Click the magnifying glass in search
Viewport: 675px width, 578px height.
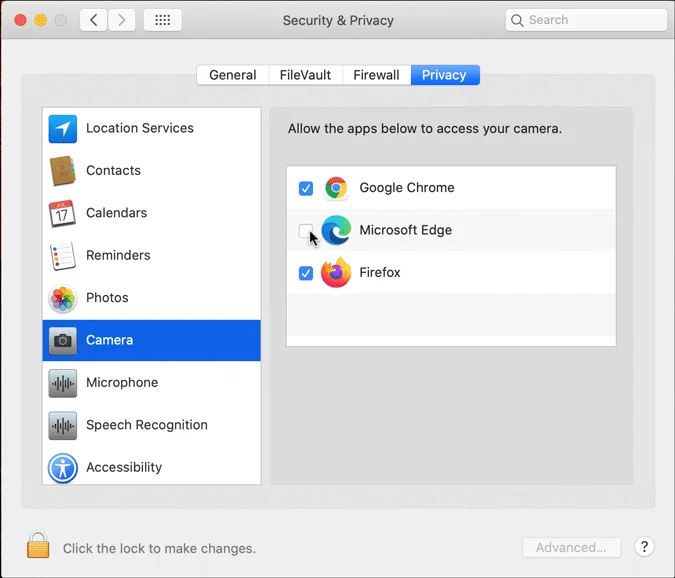pyautogui.click(x=517, y=20)
